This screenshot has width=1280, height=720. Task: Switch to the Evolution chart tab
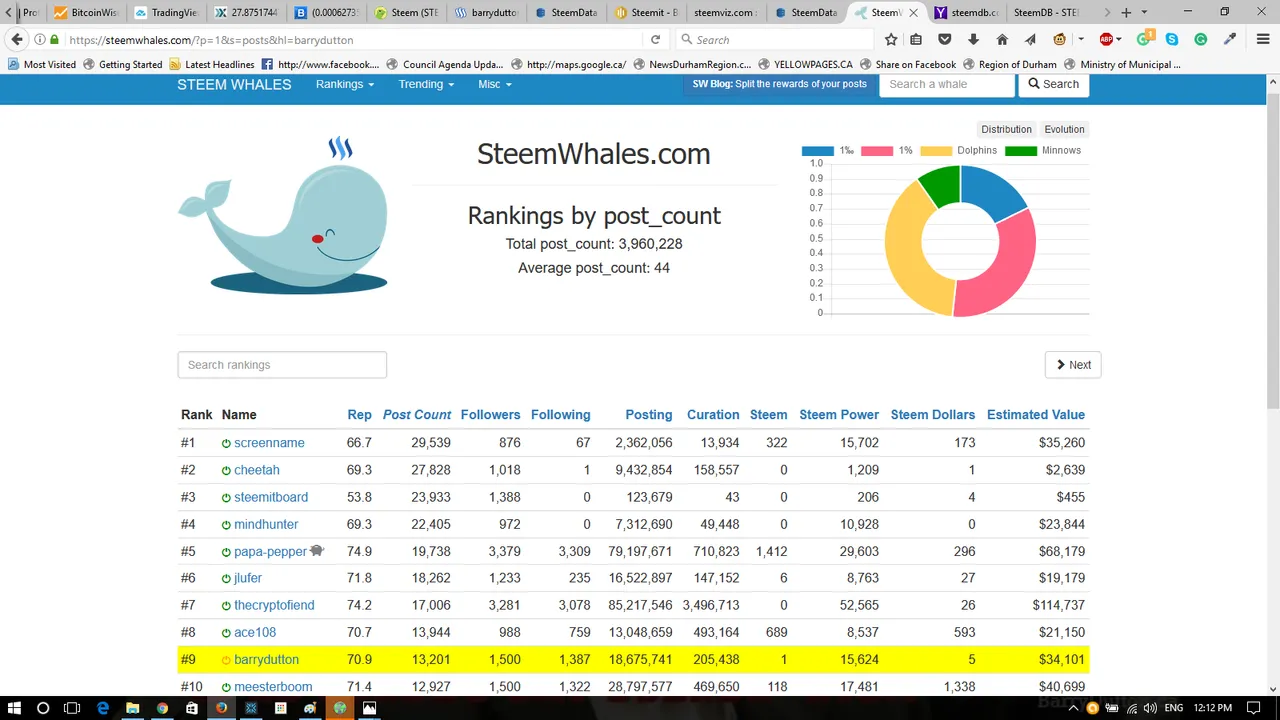(1064, 129)
